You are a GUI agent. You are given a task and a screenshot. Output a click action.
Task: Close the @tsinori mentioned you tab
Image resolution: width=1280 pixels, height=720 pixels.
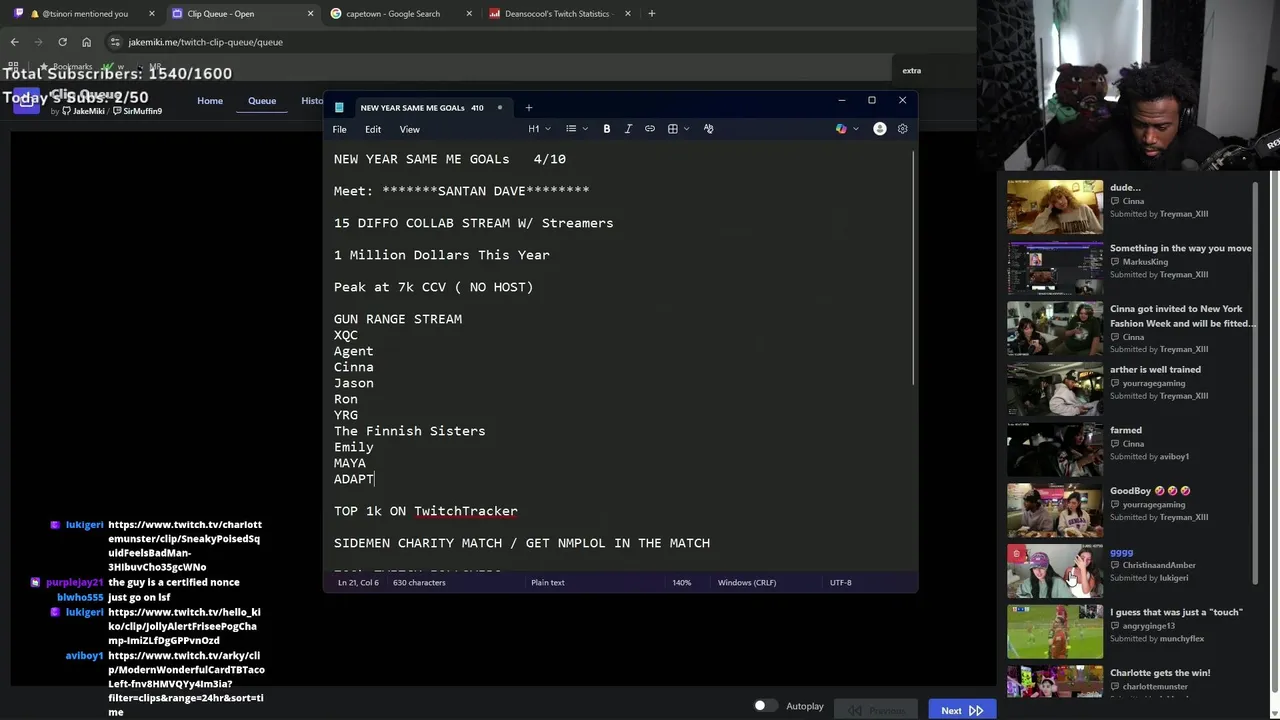point(152,14)
